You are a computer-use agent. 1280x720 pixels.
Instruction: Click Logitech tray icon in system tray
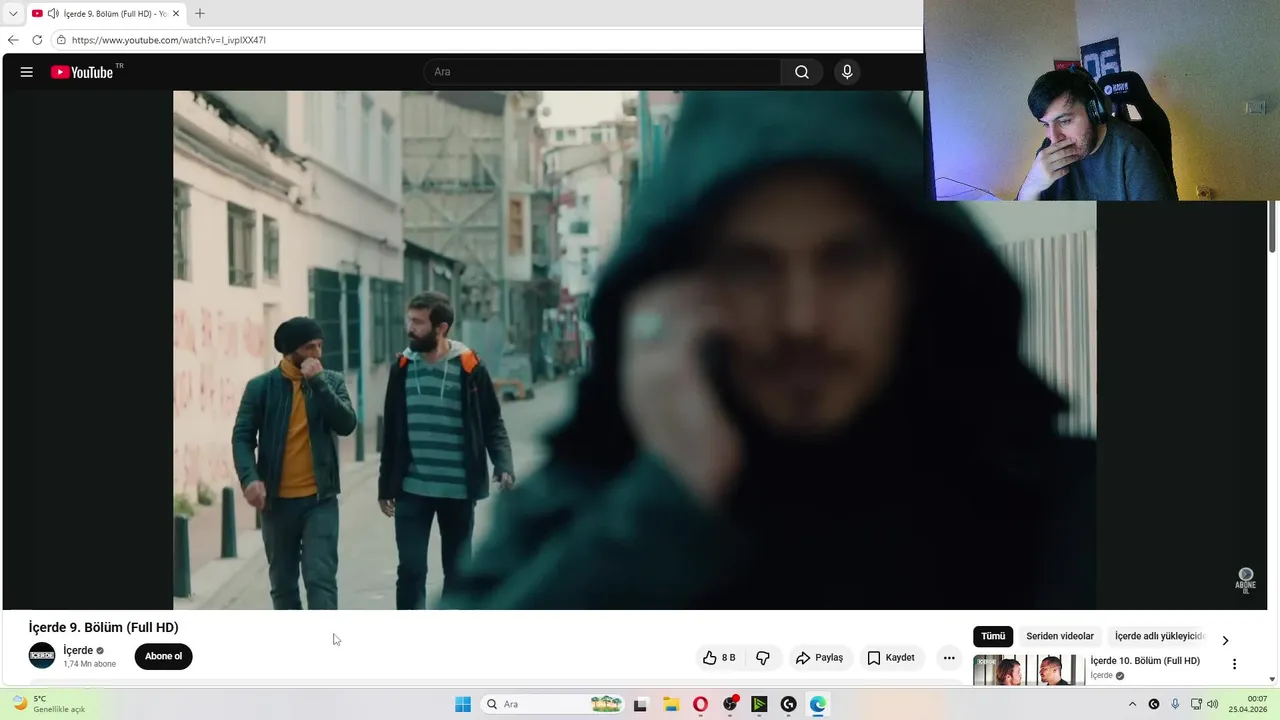pos(1154,704)
